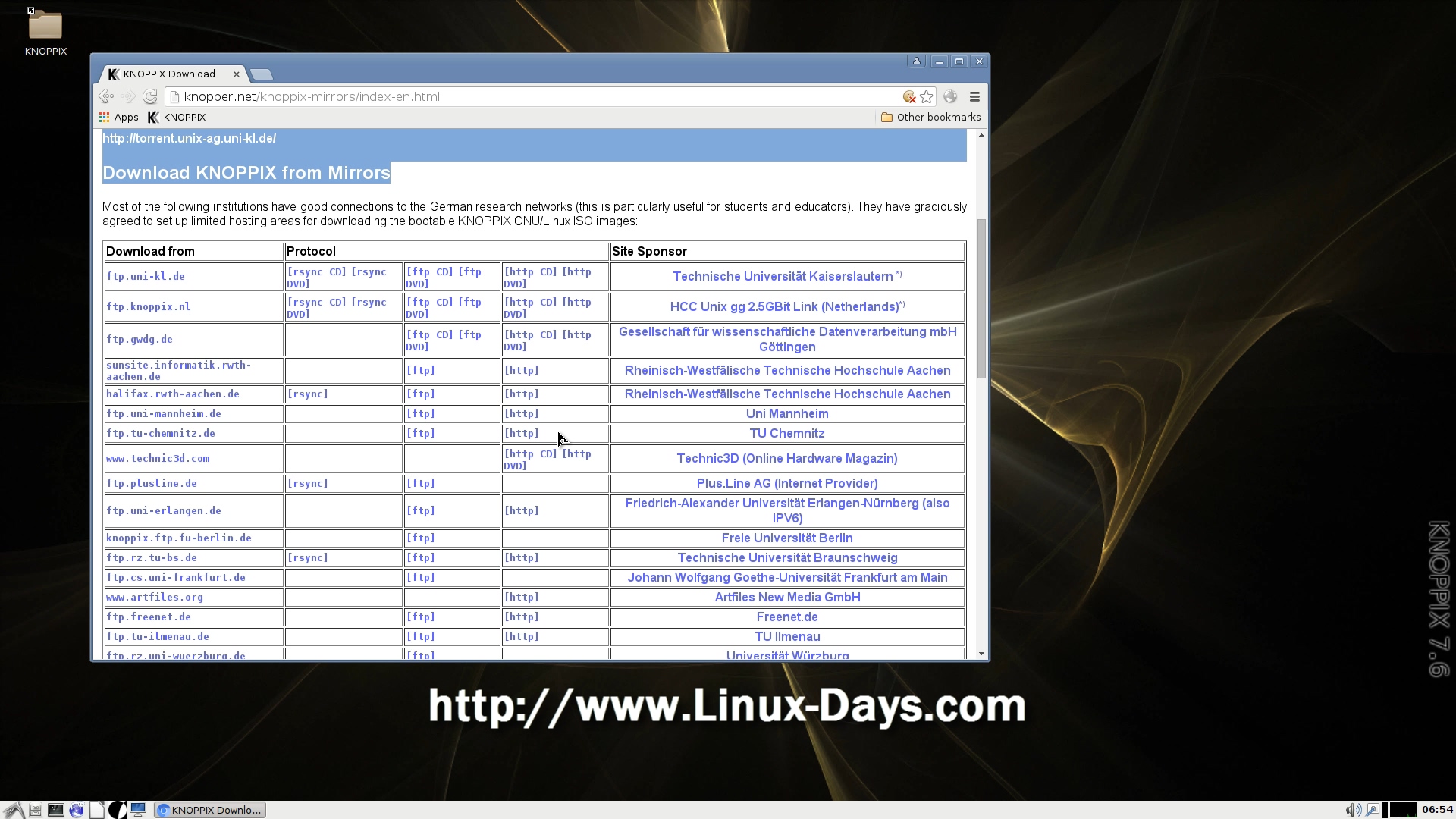This screenshot has height=819, width=1456.
Task: Open Technische Universität Braunschweig sponsor link
Action: click(787, 557)
